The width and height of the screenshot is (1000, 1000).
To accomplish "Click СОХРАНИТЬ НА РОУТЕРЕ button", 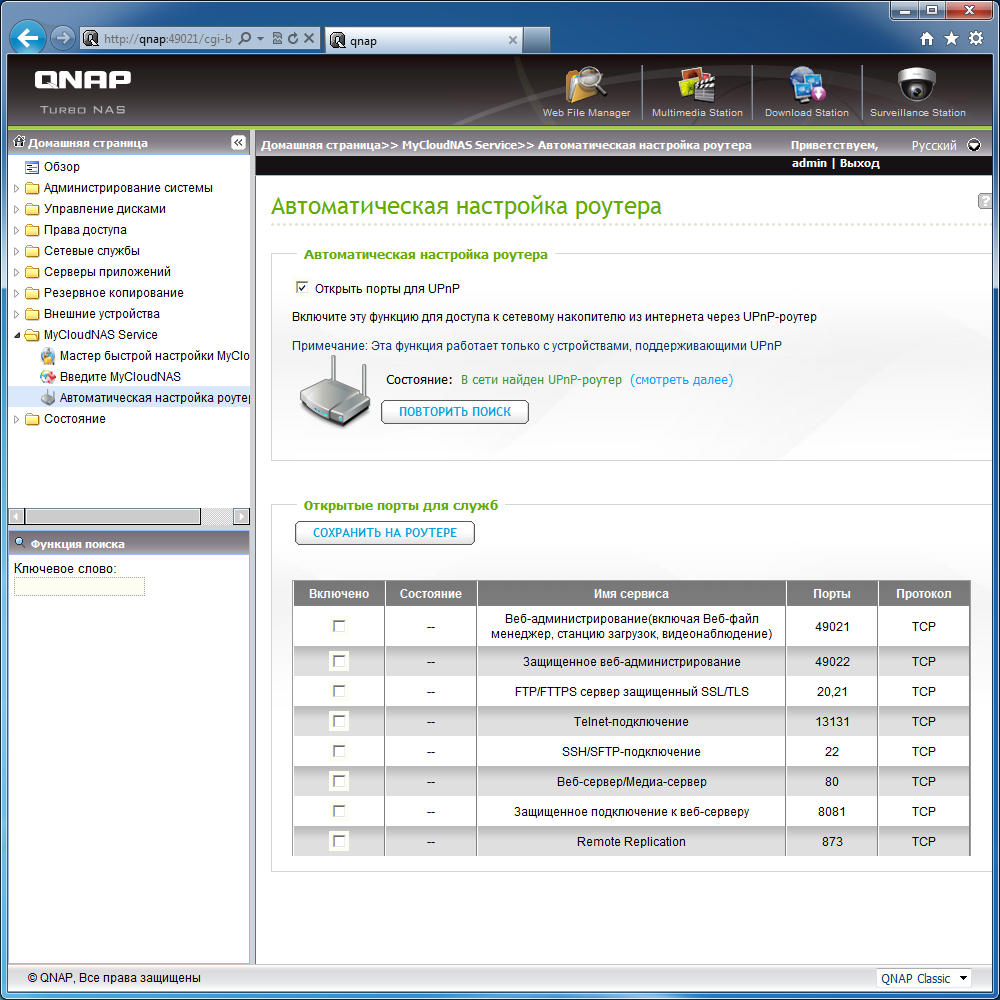I will (x=385, y=533).
